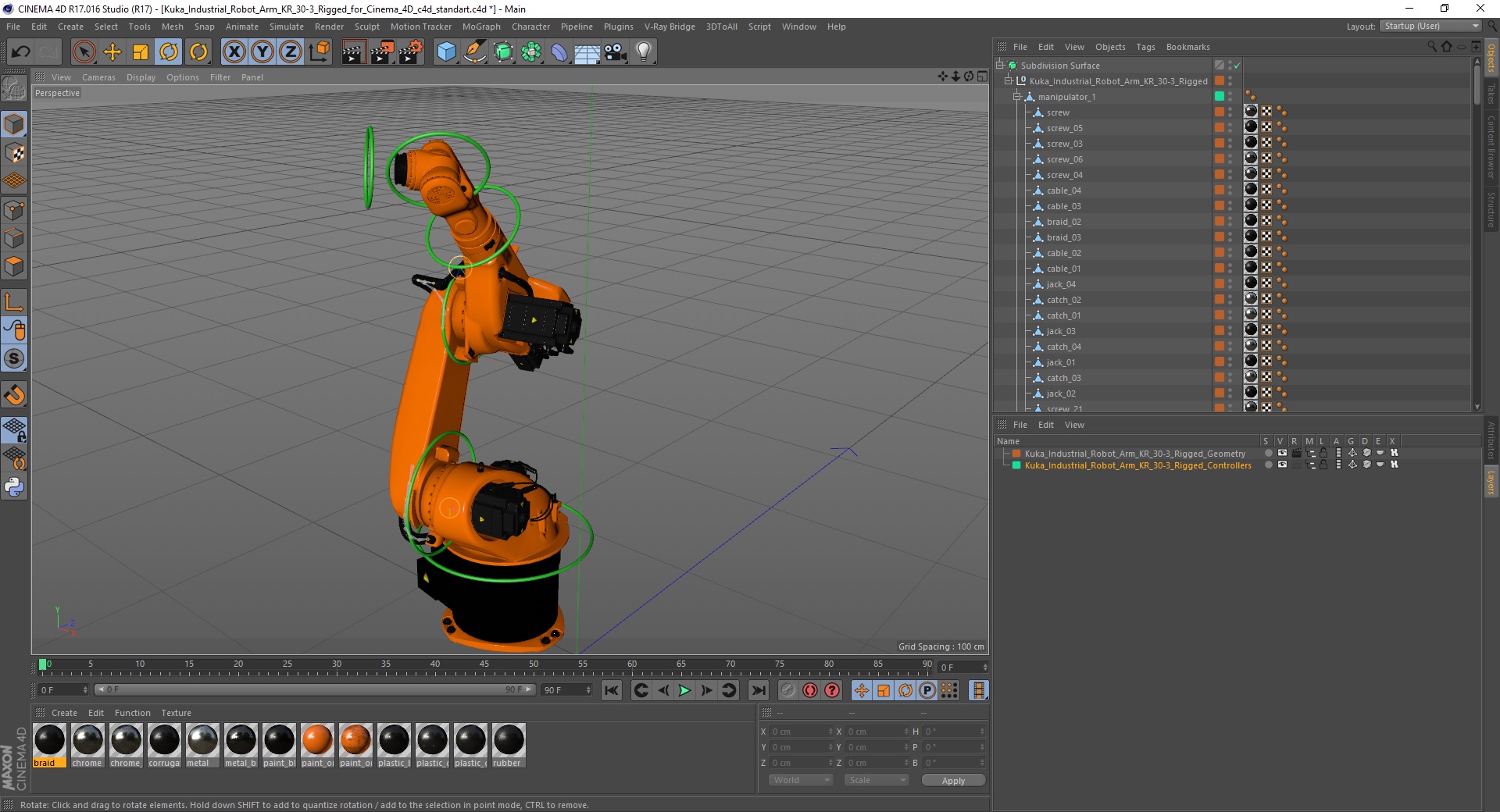Screen dimensions: 1500x812
Task: Click Render View clapperboard icon
Action: [353, 52]
